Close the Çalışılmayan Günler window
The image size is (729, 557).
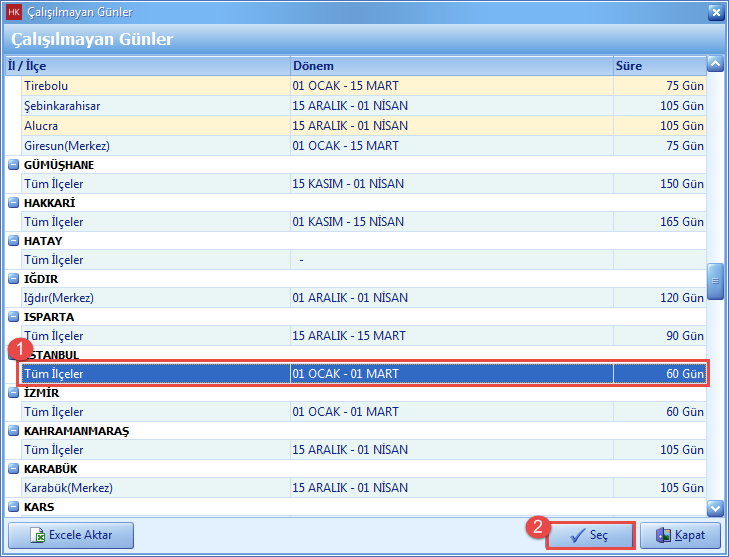(x=715, y=12)
